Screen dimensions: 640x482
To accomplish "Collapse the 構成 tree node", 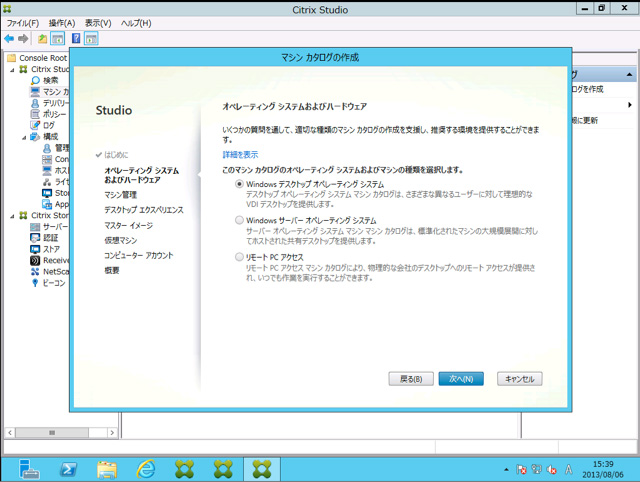I will pyautogui.click(x=24, y=137).
